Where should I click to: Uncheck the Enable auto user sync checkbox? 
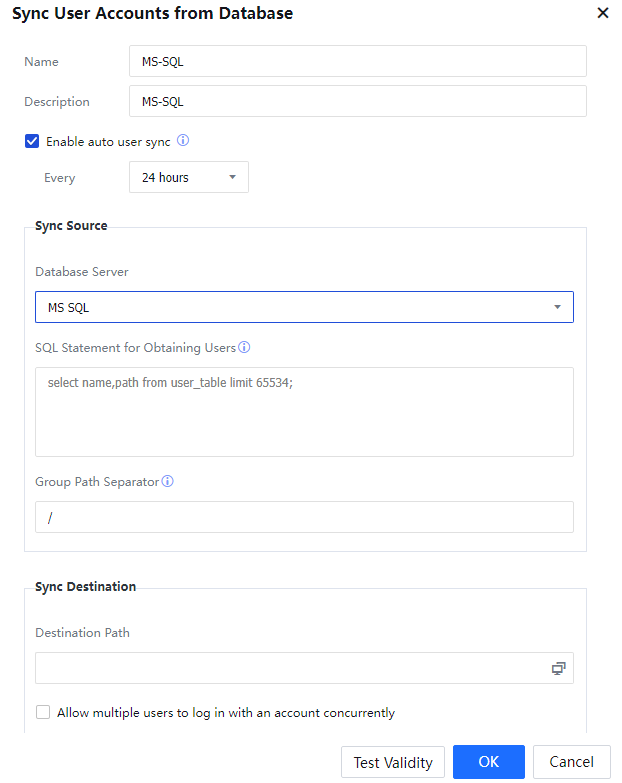pos(32,142)
